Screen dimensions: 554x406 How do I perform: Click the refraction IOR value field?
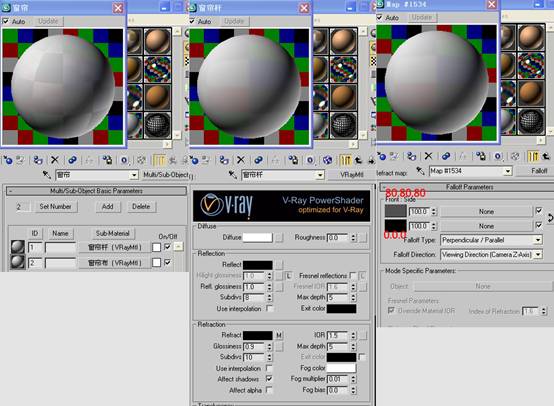coord(337,335)
